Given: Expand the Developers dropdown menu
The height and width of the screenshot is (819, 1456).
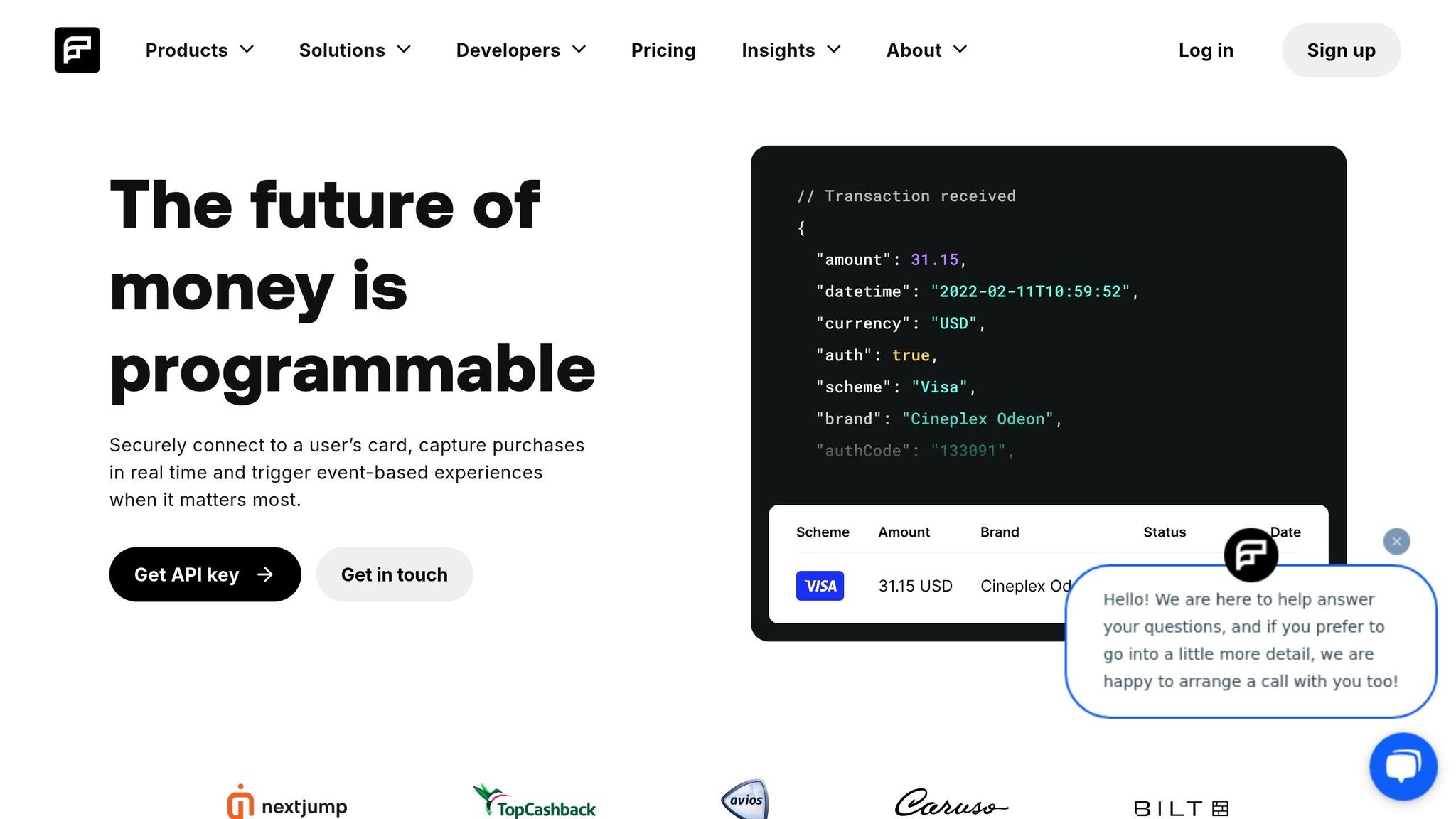Looking at the screenshot, I should coord(521,50).
